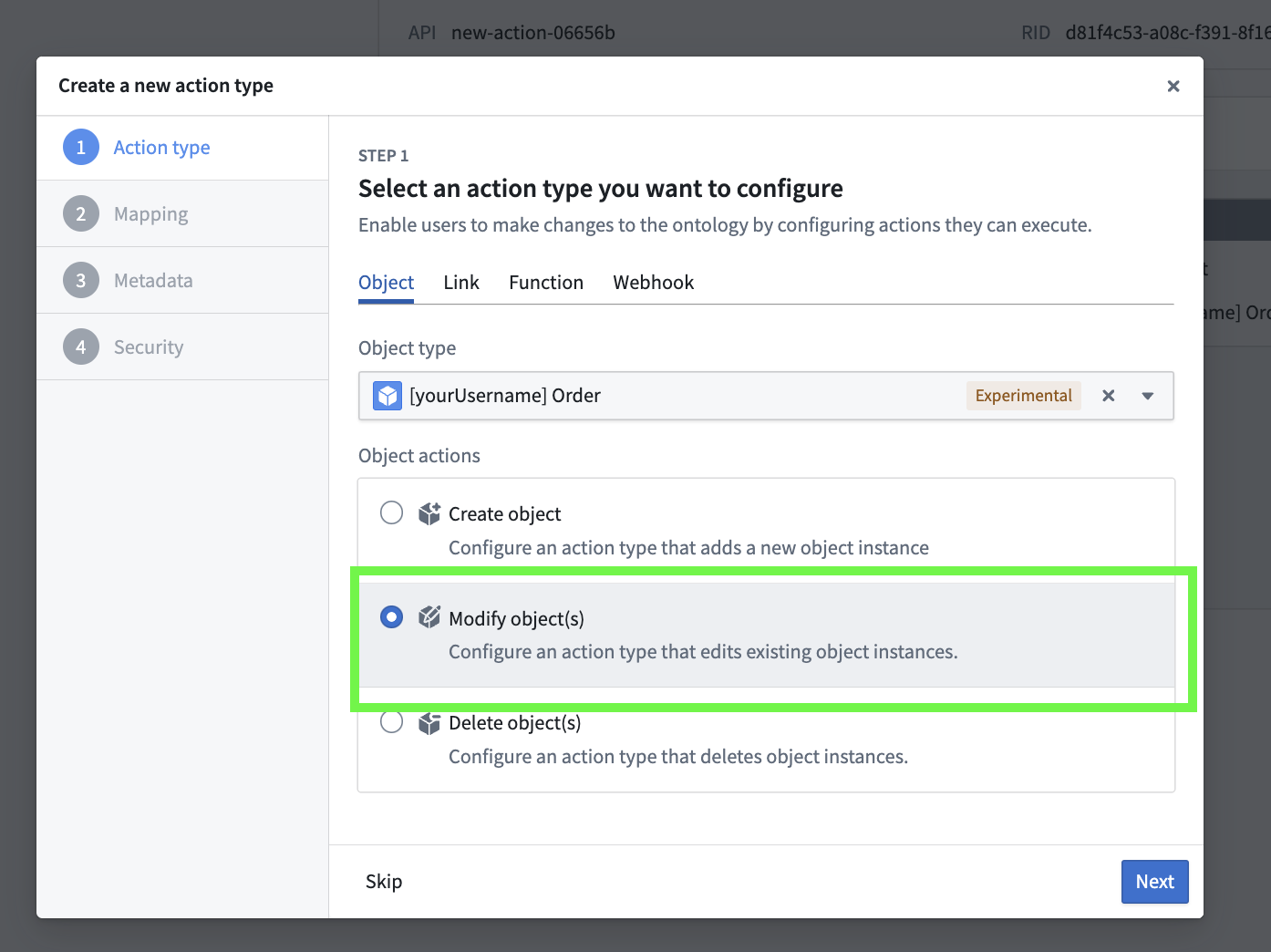Click the Experimental badge on the Order type
Screen dimensions: 1271x952
click(1023, 395)
